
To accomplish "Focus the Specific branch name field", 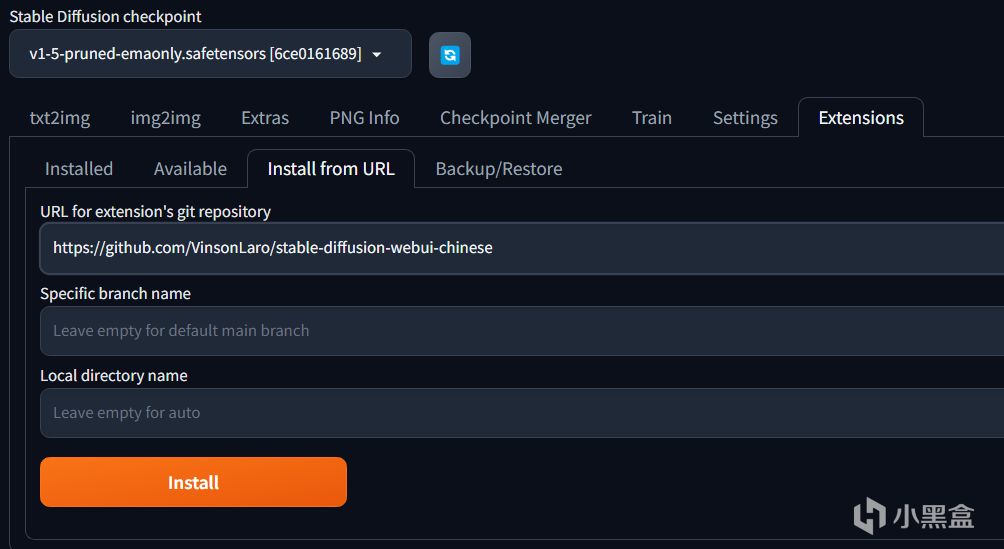I will 520,331.
